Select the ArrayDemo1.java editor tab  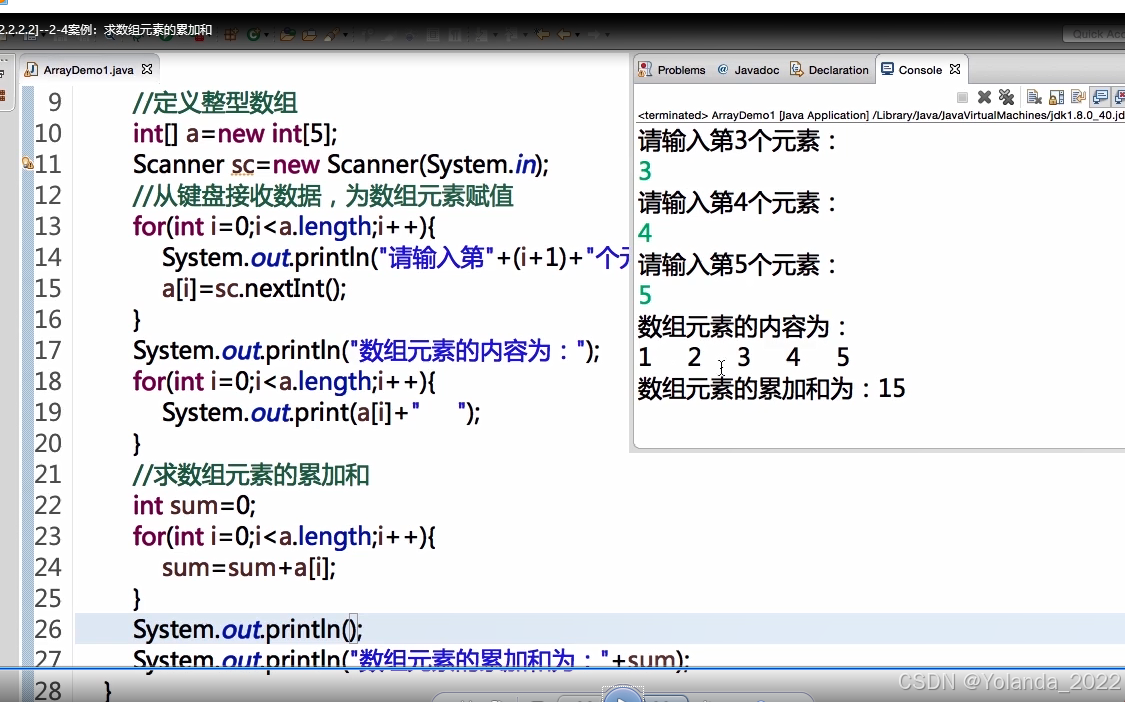point(88,70)
